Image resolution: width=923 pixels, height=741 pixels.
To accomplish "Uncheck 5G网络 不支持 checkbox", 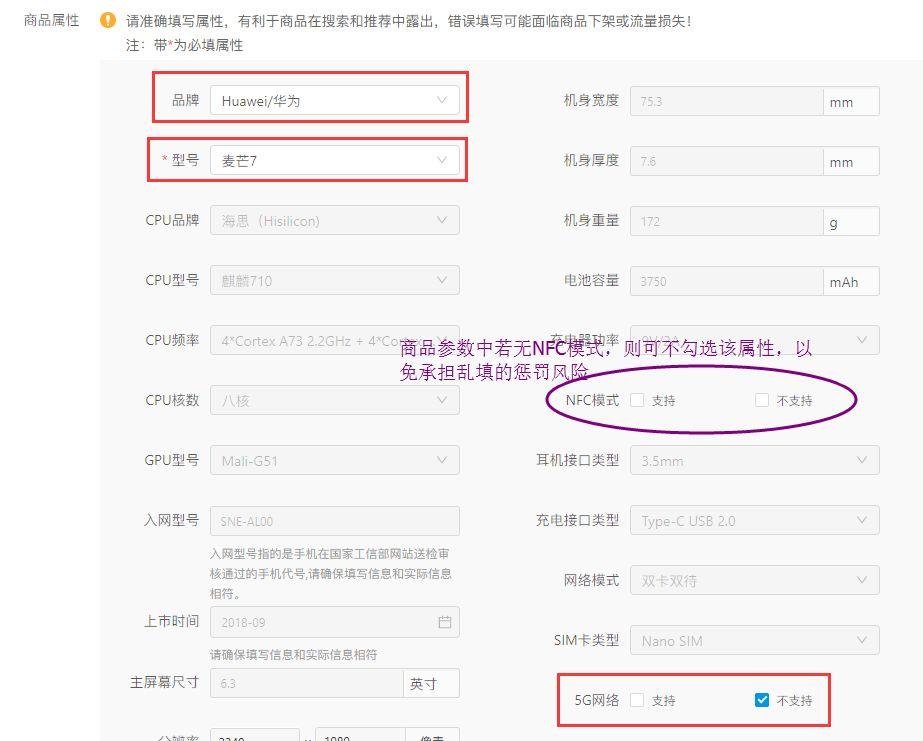I will tap(762, 700).
